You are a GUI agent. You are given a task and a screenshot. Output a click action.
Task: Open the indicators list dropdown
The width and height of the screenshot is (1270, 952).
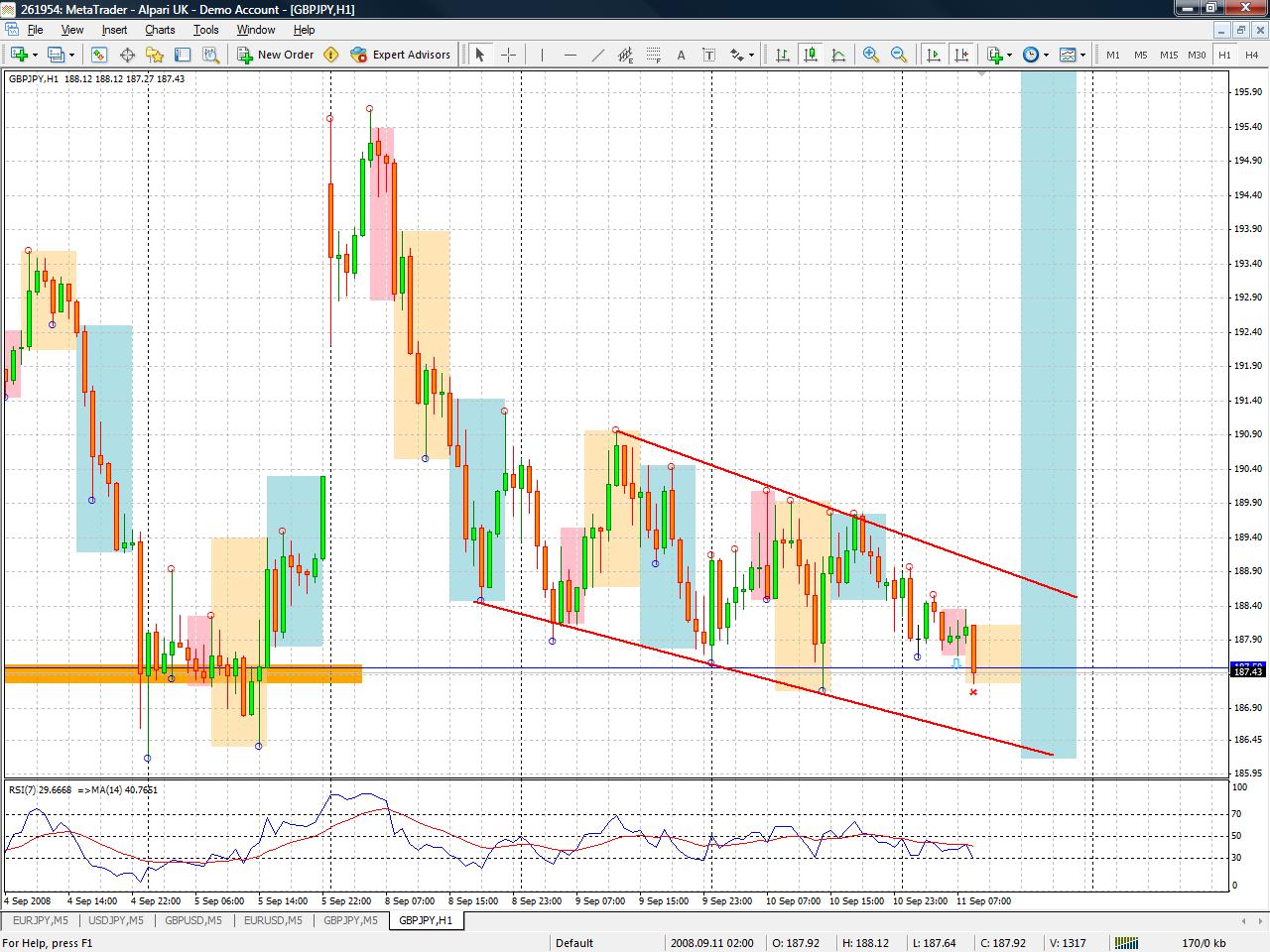pyautogui.click(x=1009, y=56)
